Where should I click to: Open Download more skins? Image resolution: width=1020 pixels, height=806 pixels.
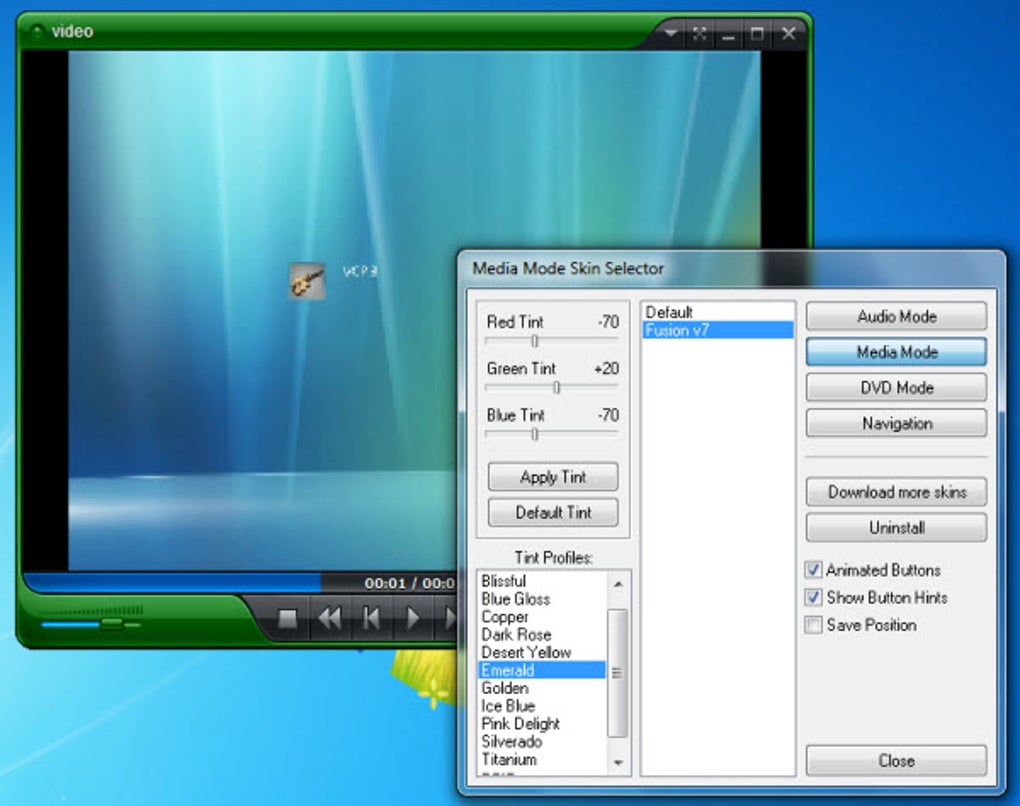tap(895, 492)
